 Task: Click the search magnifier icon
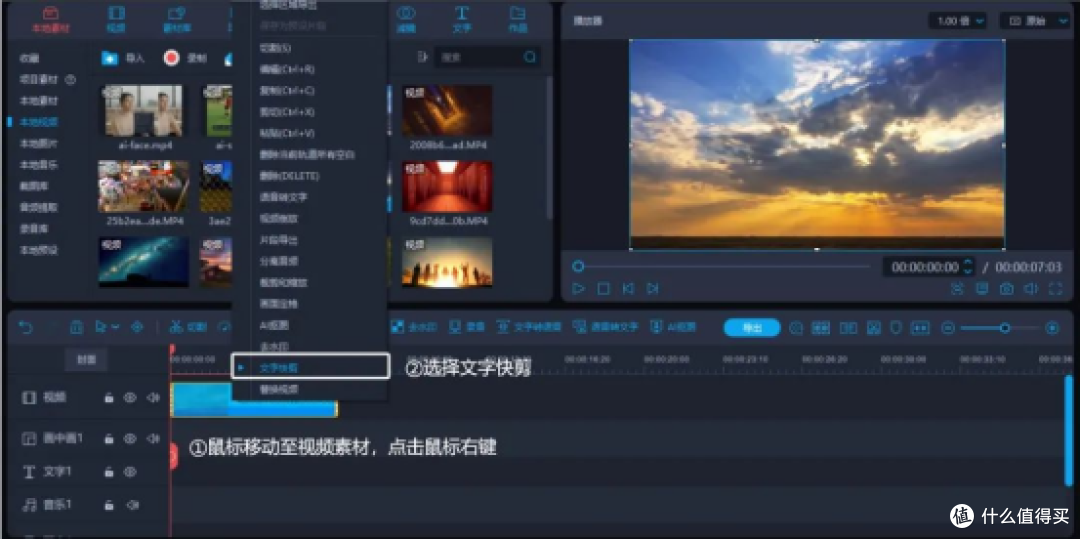pos(530,58)
